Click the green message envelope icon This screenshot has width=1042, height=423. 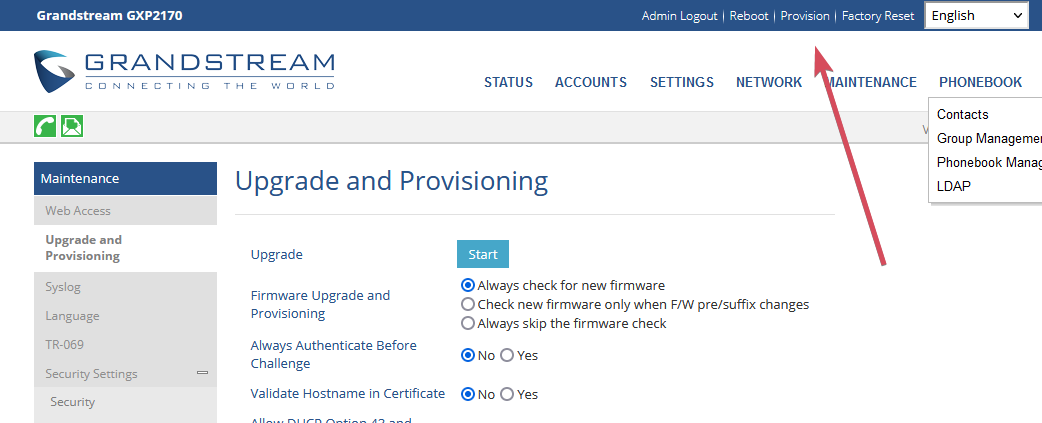[72, 126]
